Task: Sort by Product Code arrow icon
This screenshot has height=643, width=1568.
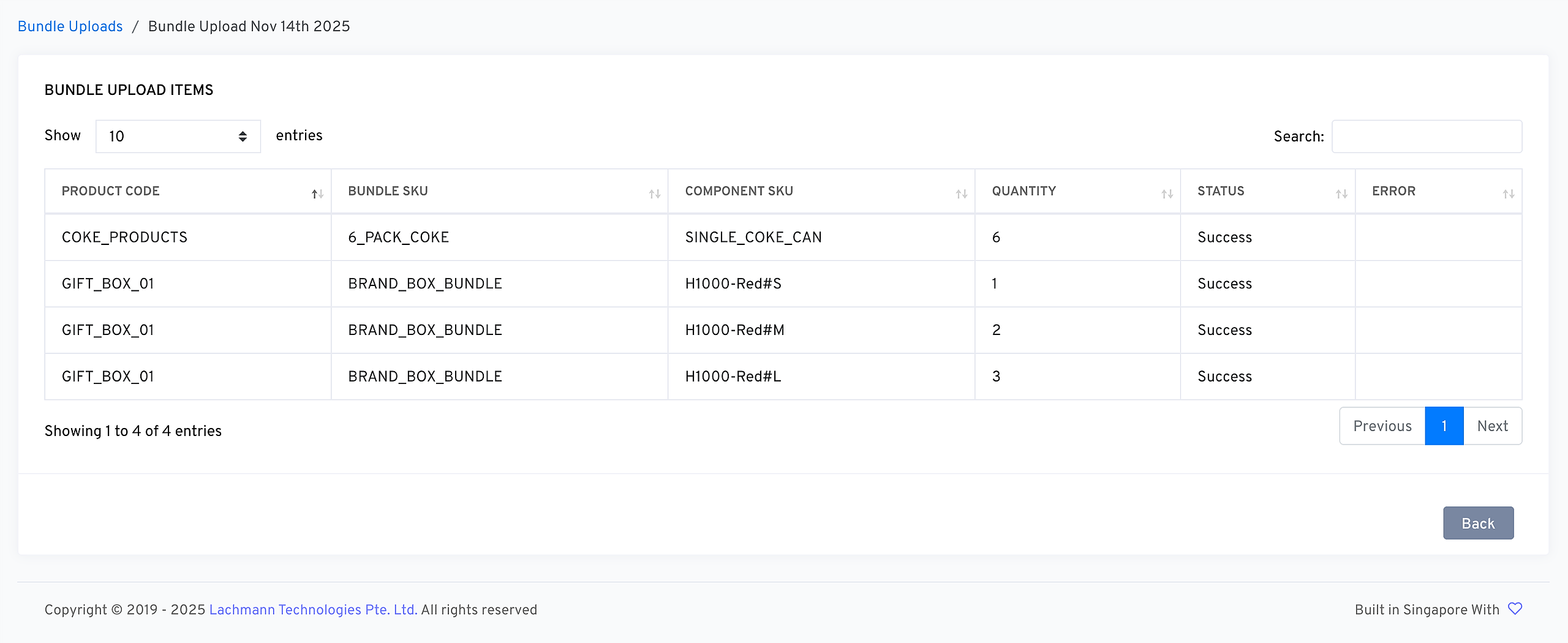Action: (317, 194)
